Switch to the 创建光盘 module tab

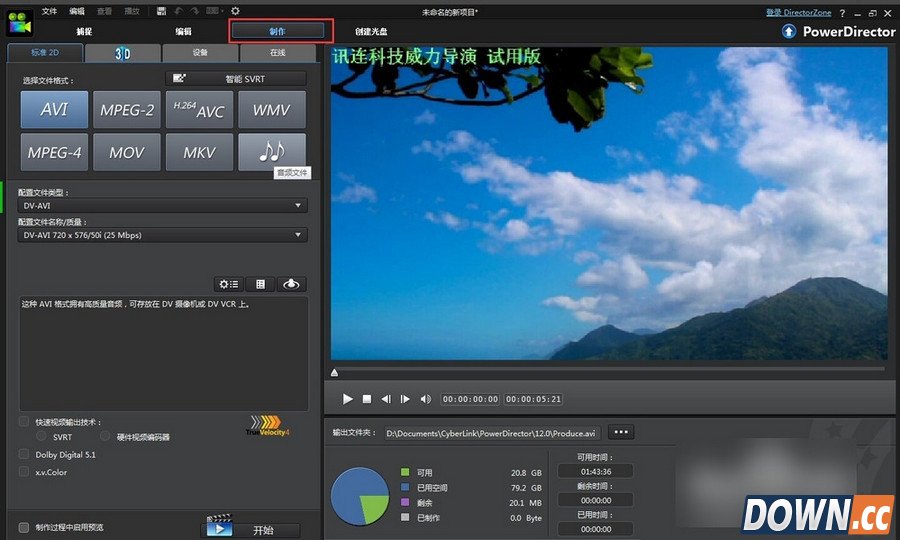(371, 32)
